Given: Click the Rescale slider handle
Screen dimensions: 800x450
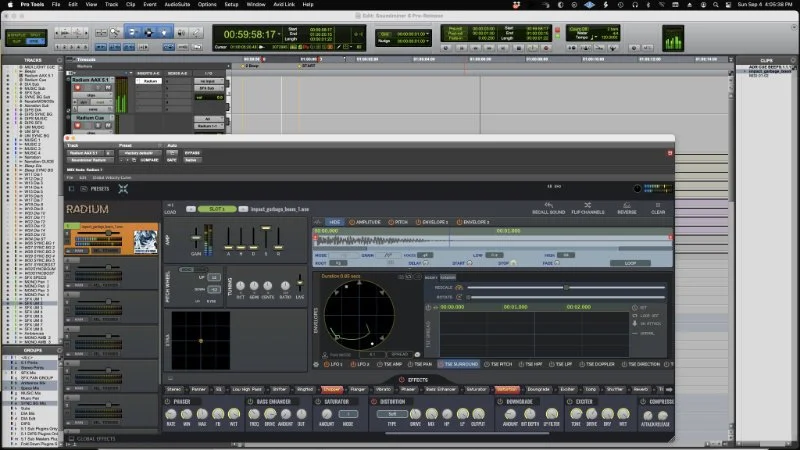Looking at the screenshot, I should [x=566, y=288].
